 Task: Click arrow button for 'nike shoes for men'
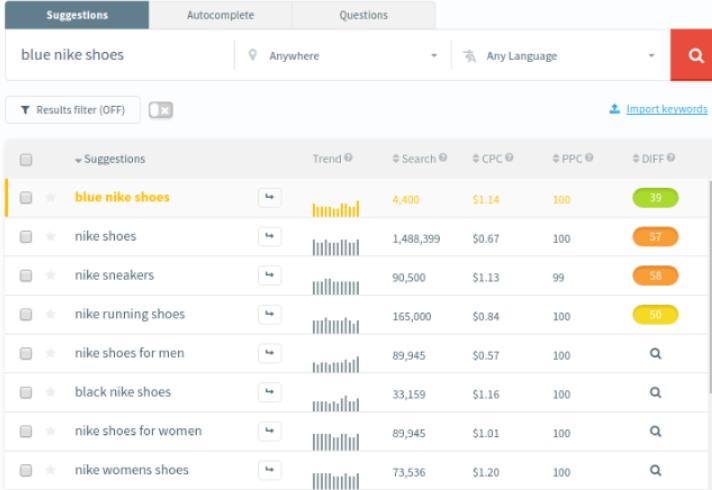click(270, 353)
